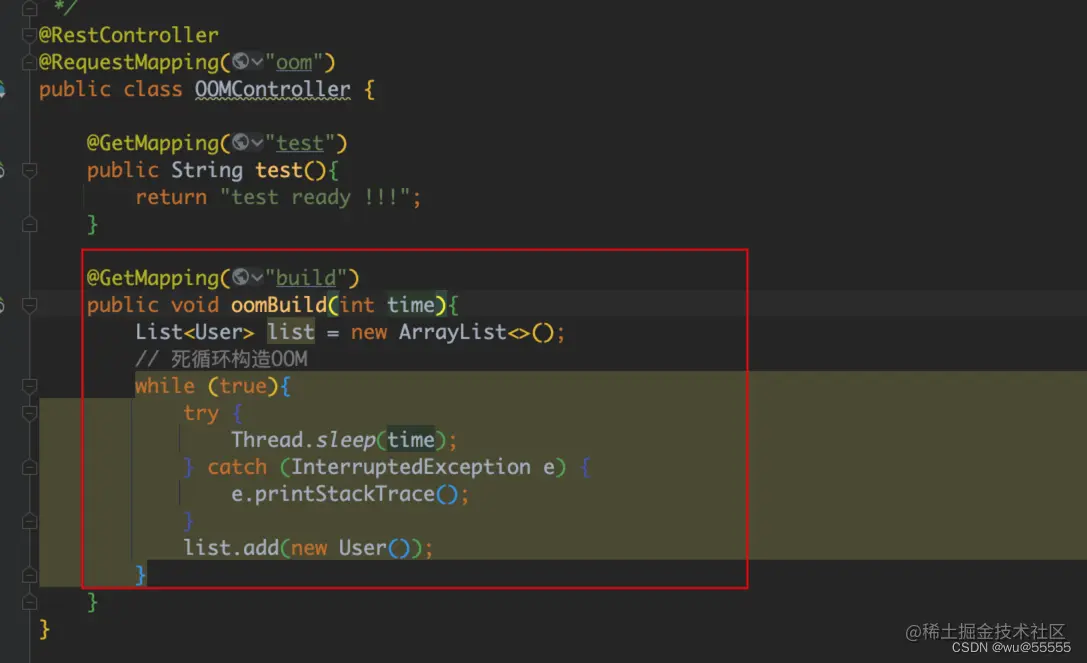1087x663 pixels.
Task: Click ArrayList in the new expression
Action: click(452, 332)
